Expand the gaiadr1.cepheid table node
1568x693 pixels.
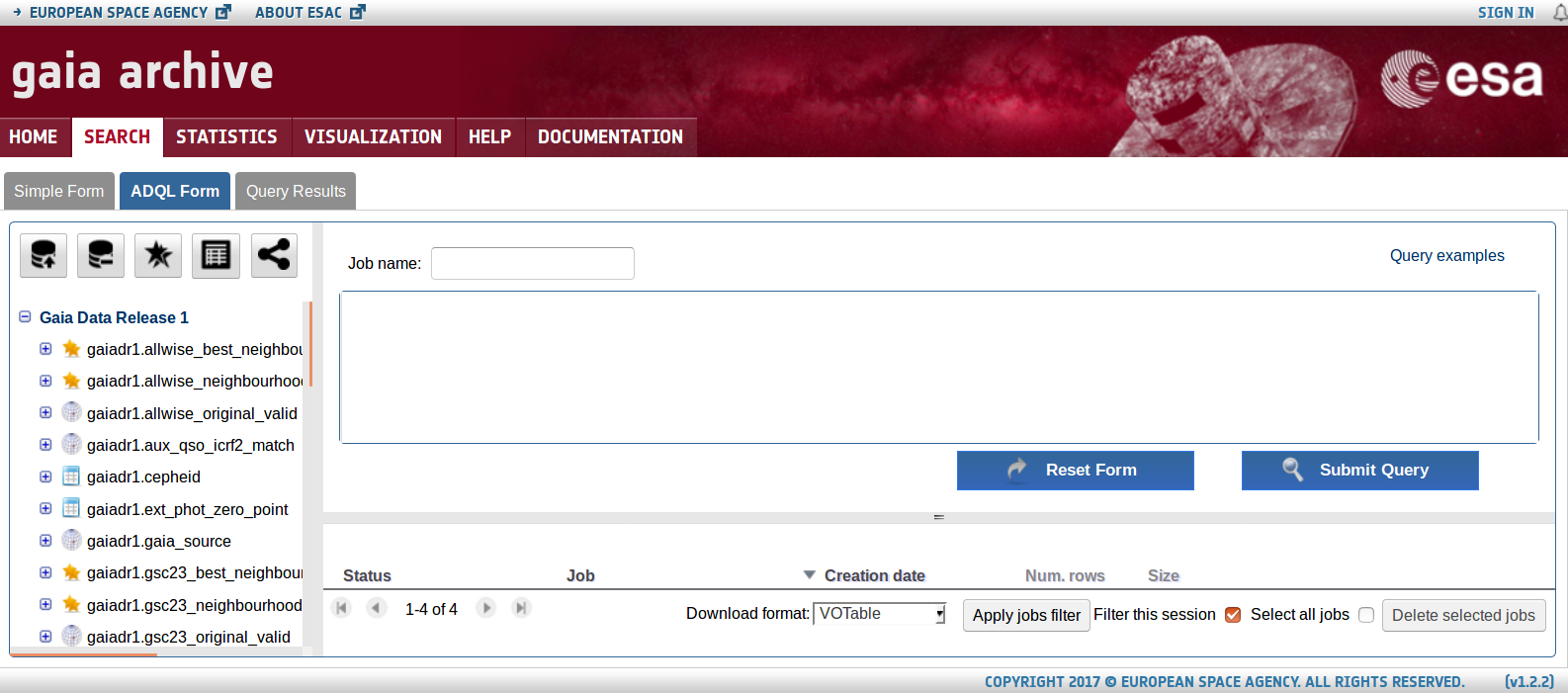45,476
